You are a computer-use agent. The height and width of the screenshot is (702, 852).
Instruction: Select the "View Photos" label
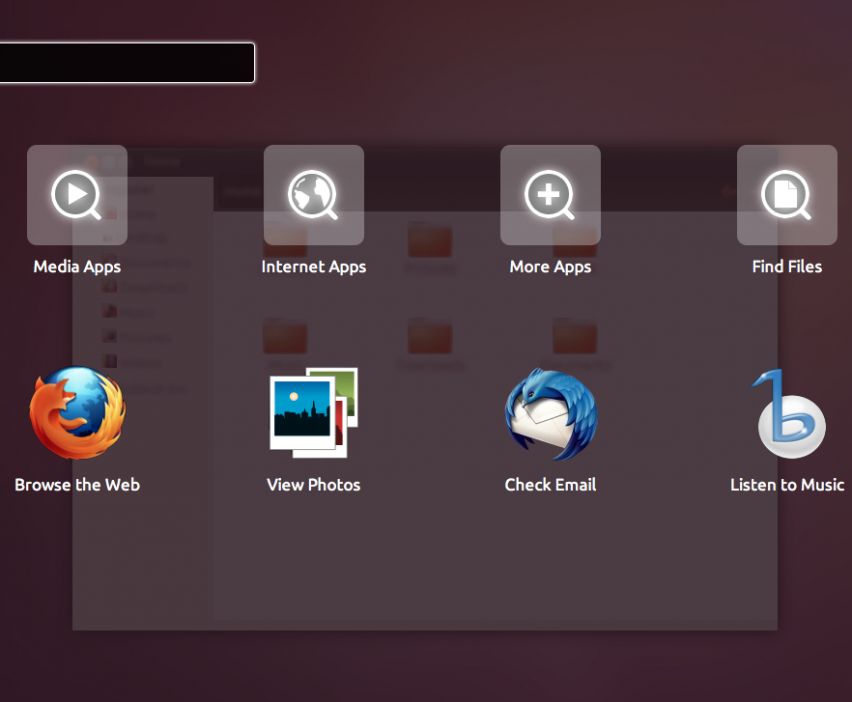tap(313, 485)
